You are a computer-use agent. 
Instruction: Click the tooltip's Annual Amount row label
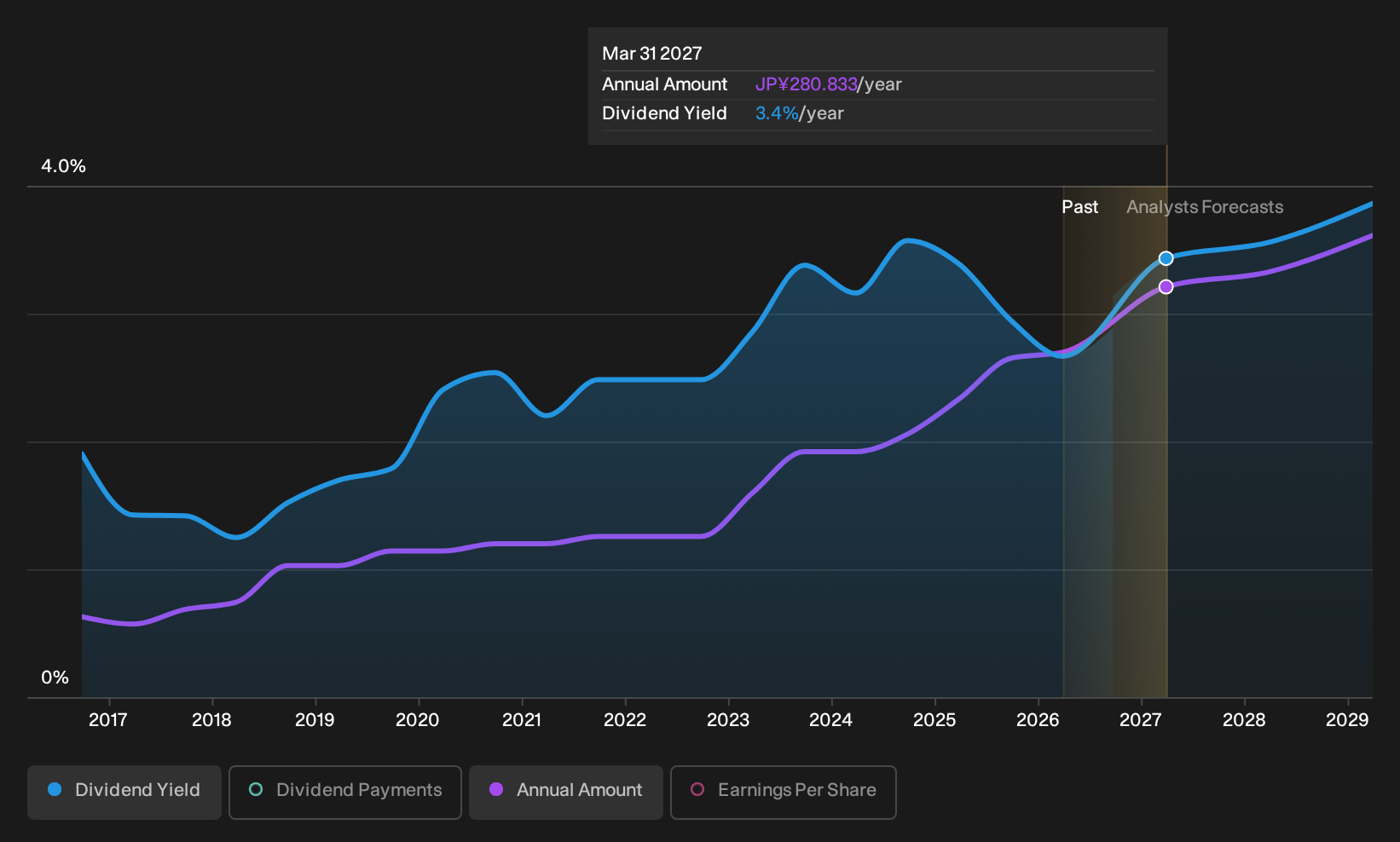[x=665, y=84]
